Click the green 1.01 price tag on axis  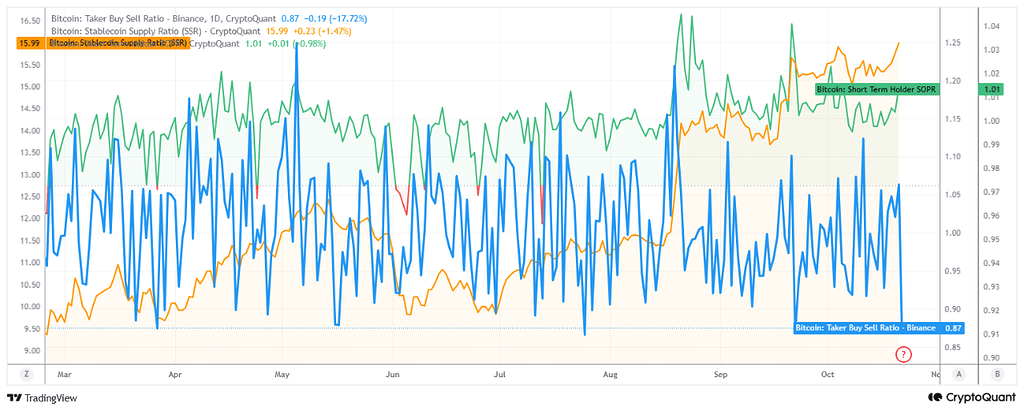(x=993, y=89)
